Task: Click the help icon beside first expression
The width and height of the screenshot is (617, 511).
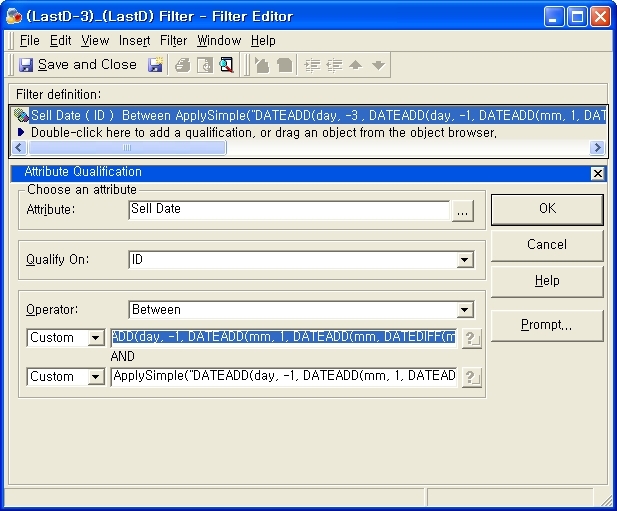Action: [472, 339]
